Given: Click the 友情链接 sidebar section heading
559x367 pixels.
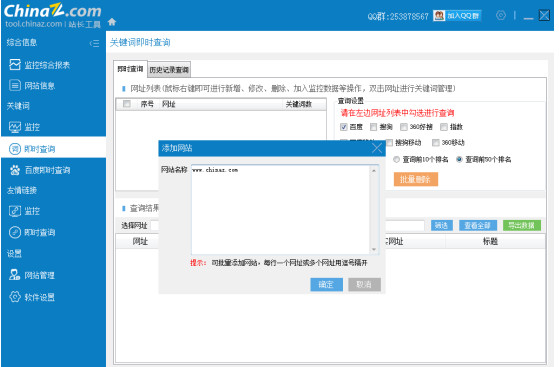Looking at the screenshot, I should tap(22, 190).
